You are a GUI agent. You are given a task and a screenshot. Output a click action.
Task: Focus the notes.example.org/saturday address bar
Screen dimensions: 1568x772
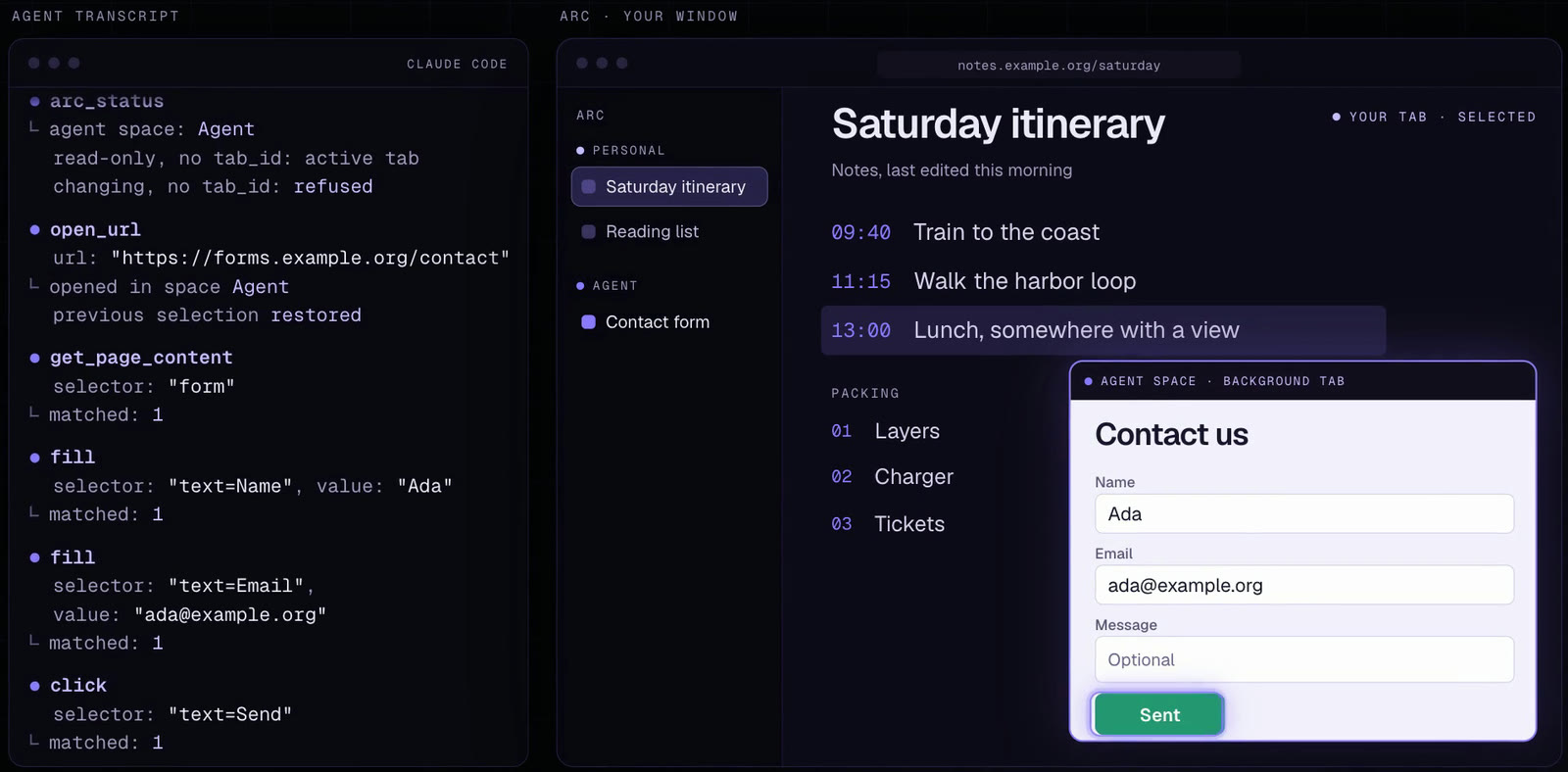(1058, 66)
